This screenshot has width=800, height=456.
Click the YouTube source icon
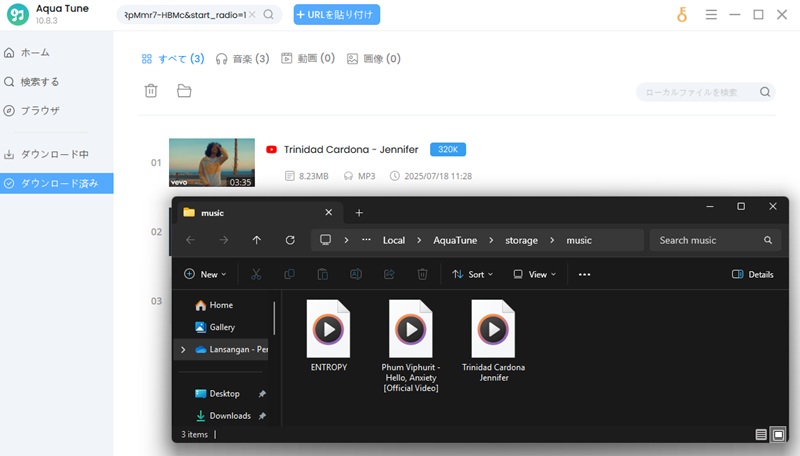tap(271, 149)
